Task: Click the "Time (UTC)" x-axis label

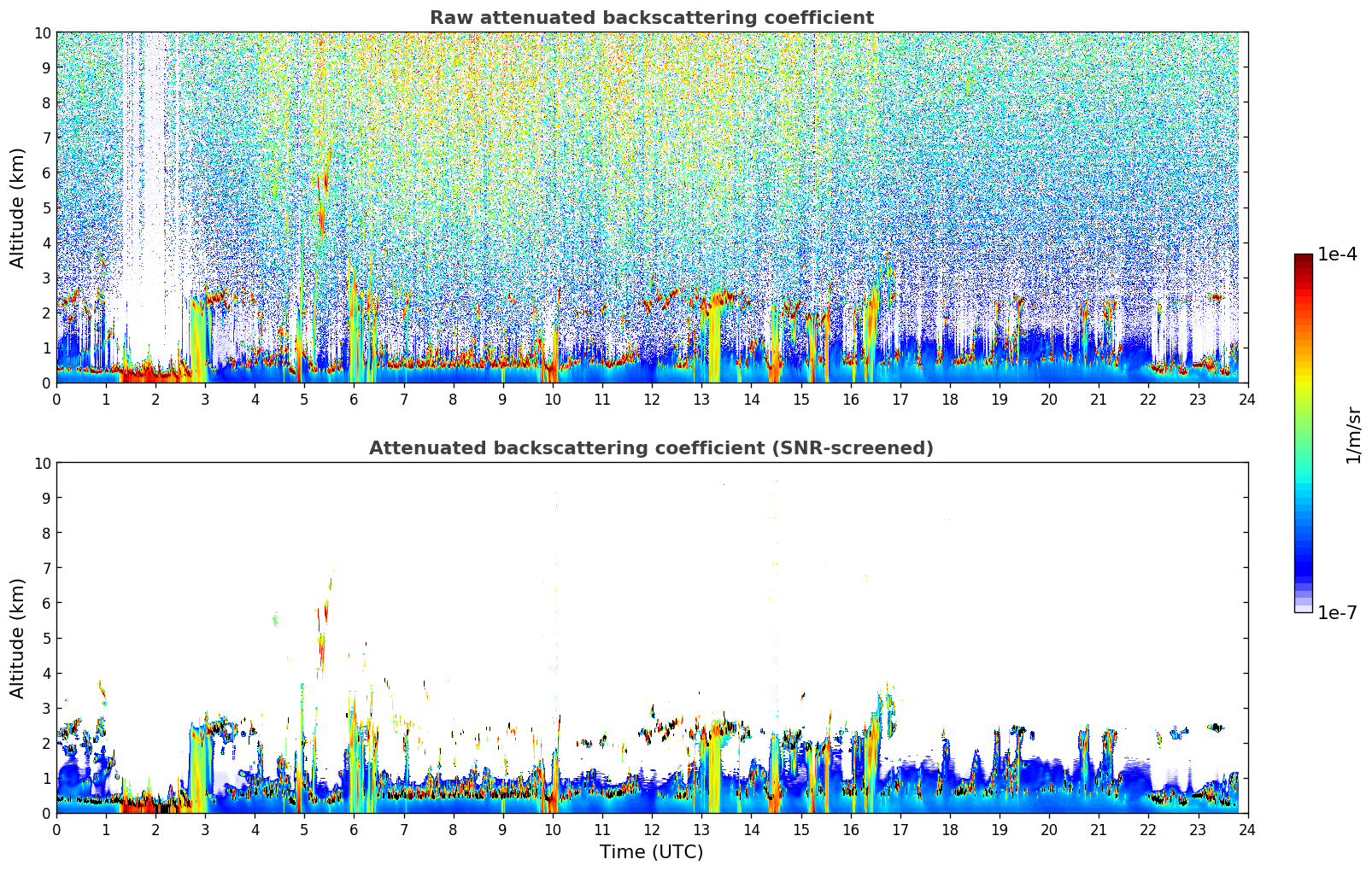Action: click(x=651, y=852)
